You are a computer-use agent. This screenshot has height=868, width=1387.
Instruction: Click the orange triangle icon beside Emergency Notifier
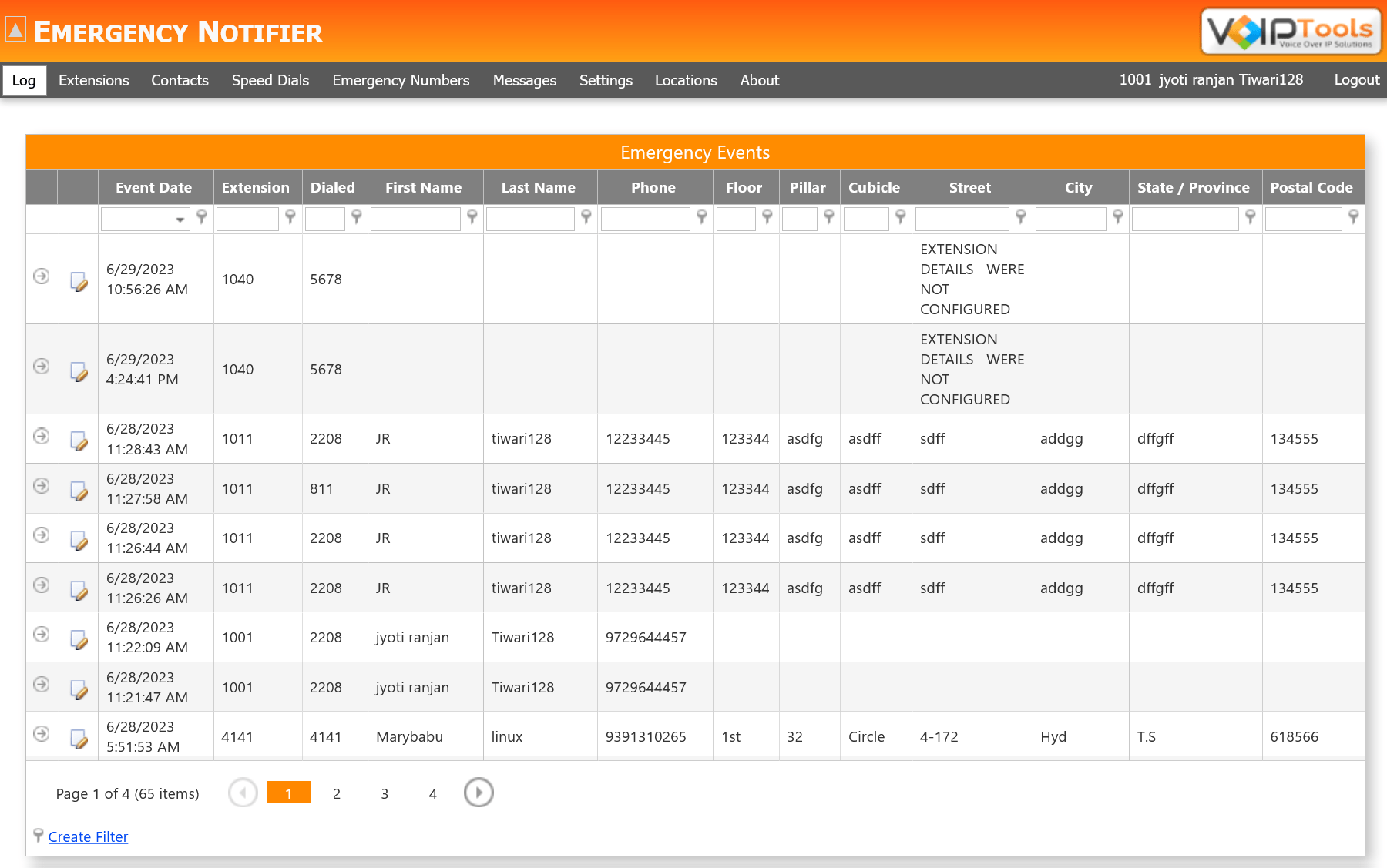[15, 30]
